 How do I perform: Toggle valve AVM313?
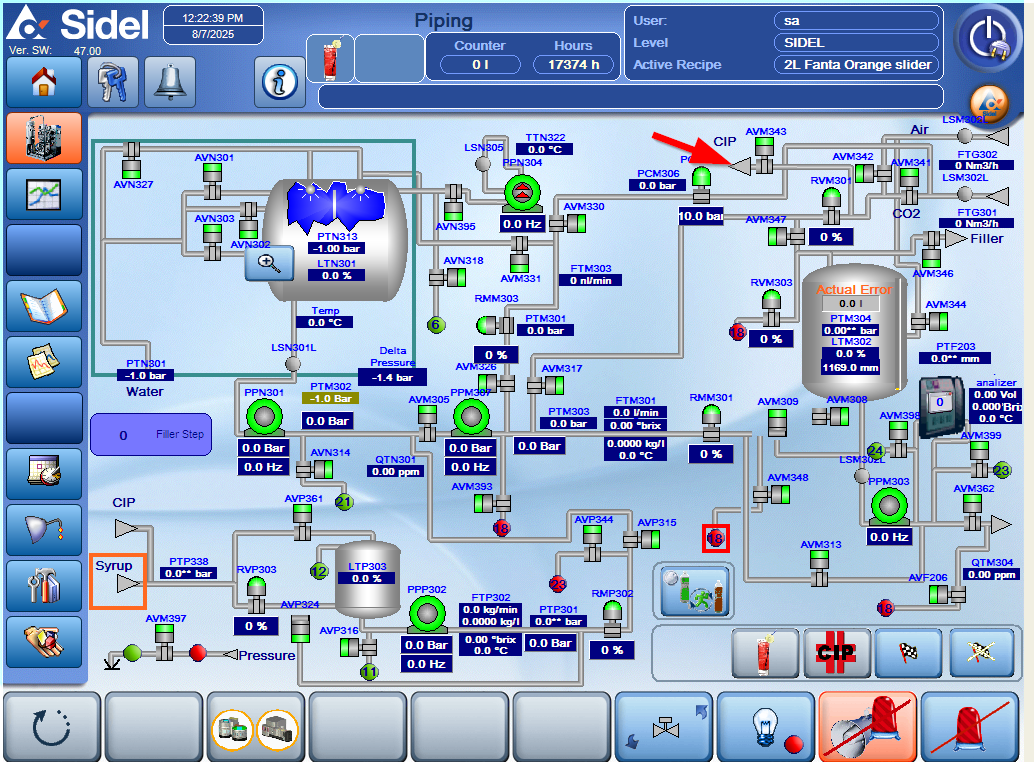pyautogui.click(x=819, y=568)
